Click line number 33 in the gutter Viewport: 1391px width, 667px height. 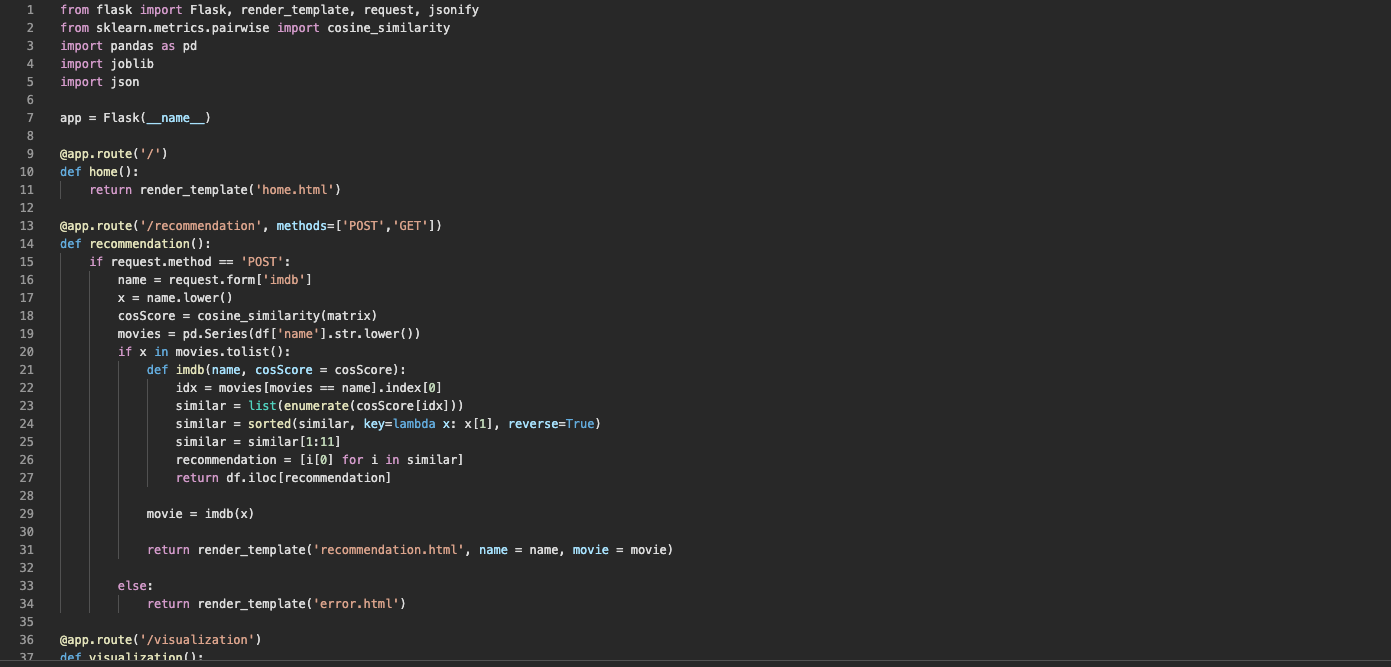click(27, 586)
